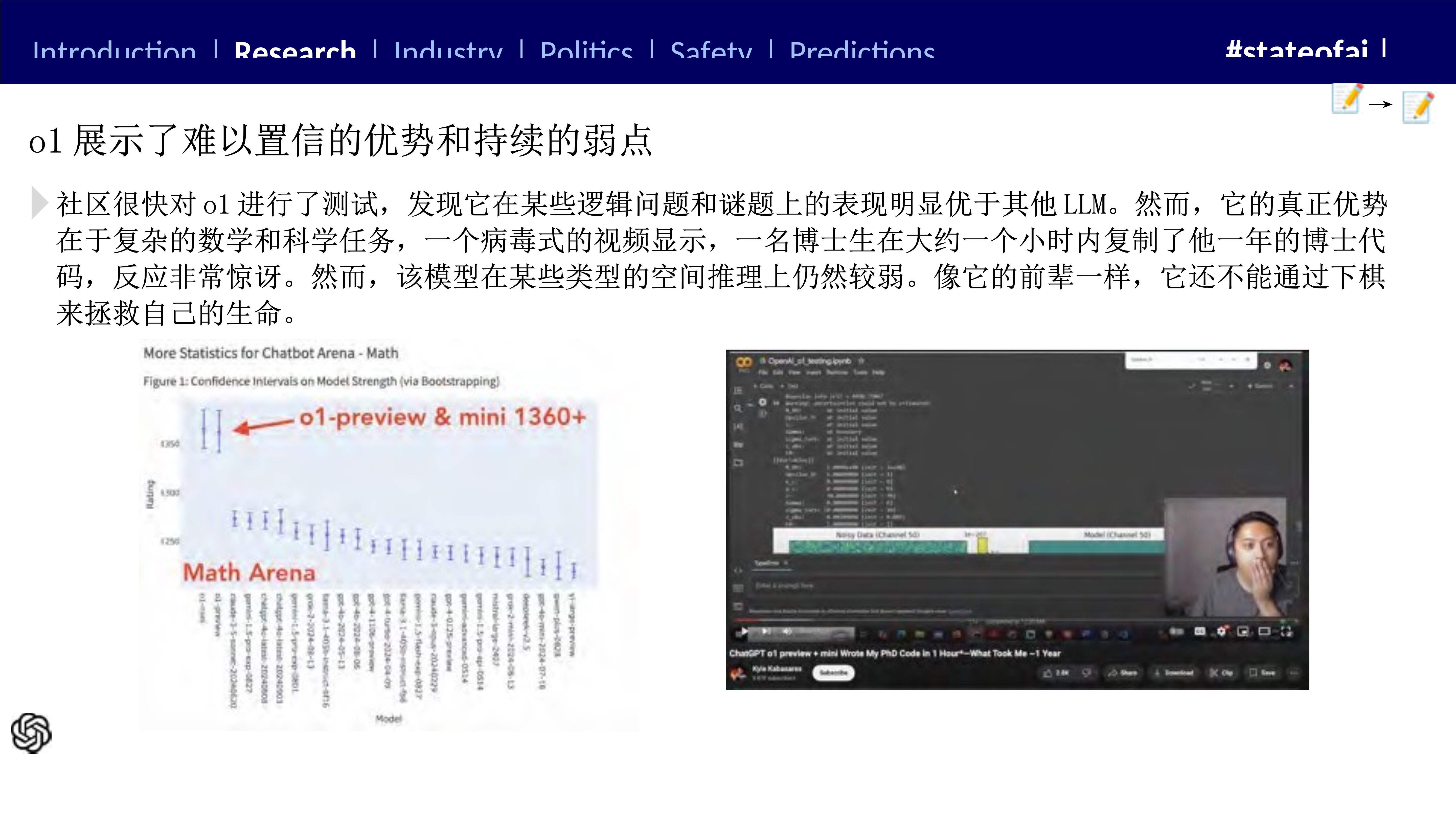Click the OpenAI logo icon
The image size is (1456, 819).
(32, 733)
